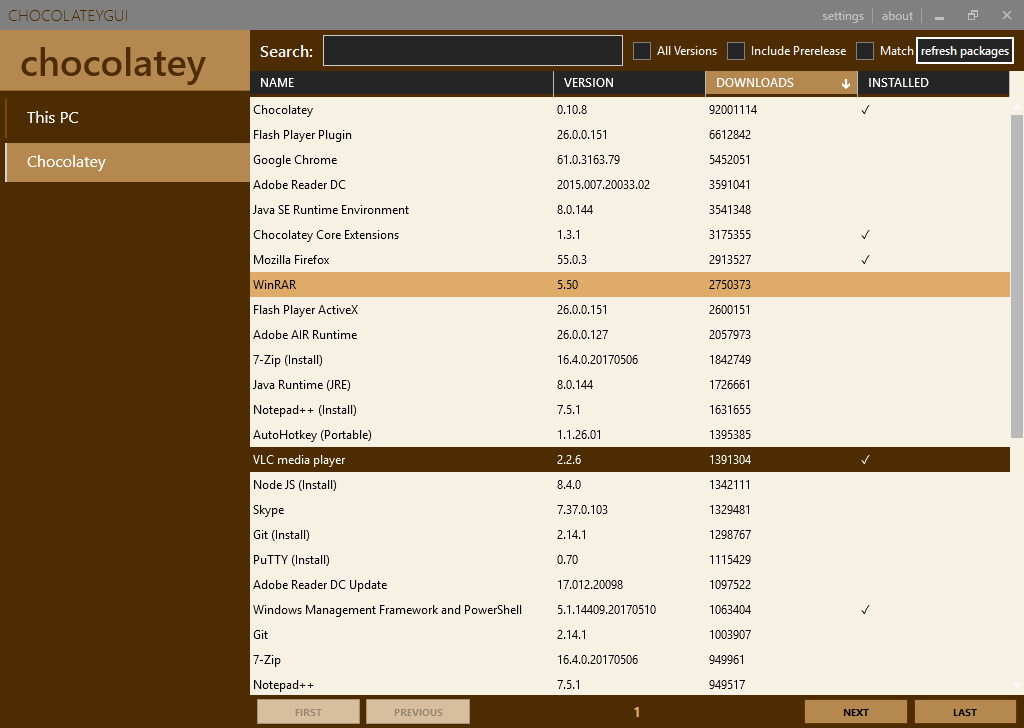Click the scroll-down arrow of package list
The image size is (1024, 728).
click(x=1016, y=685)
